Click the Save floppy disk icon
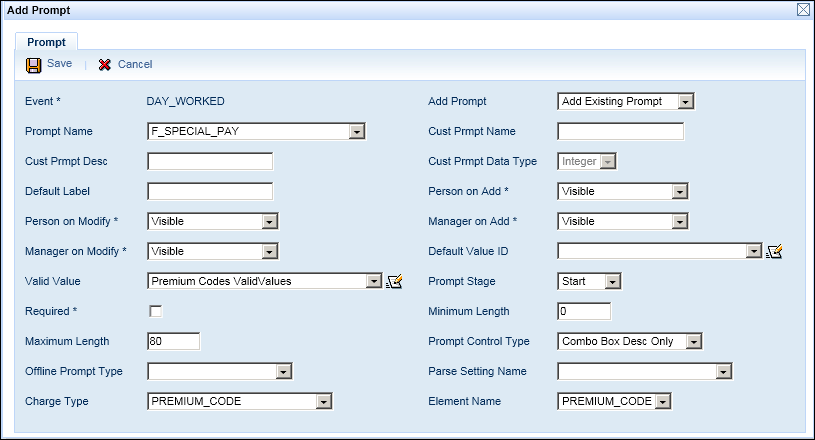Viewport: 815px width, 440px height. pyautogui.click(x=33, y=64)
